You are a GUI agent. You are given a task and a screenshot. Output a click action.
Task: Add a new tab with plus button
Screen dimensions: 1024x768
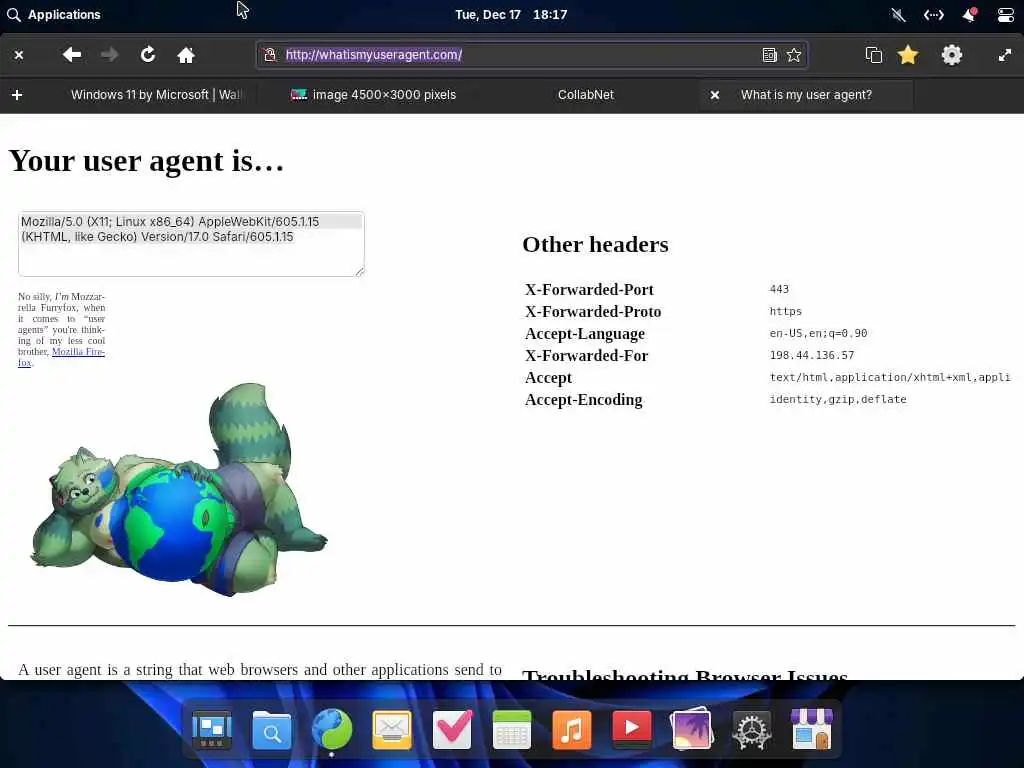[x=17, y=95]
